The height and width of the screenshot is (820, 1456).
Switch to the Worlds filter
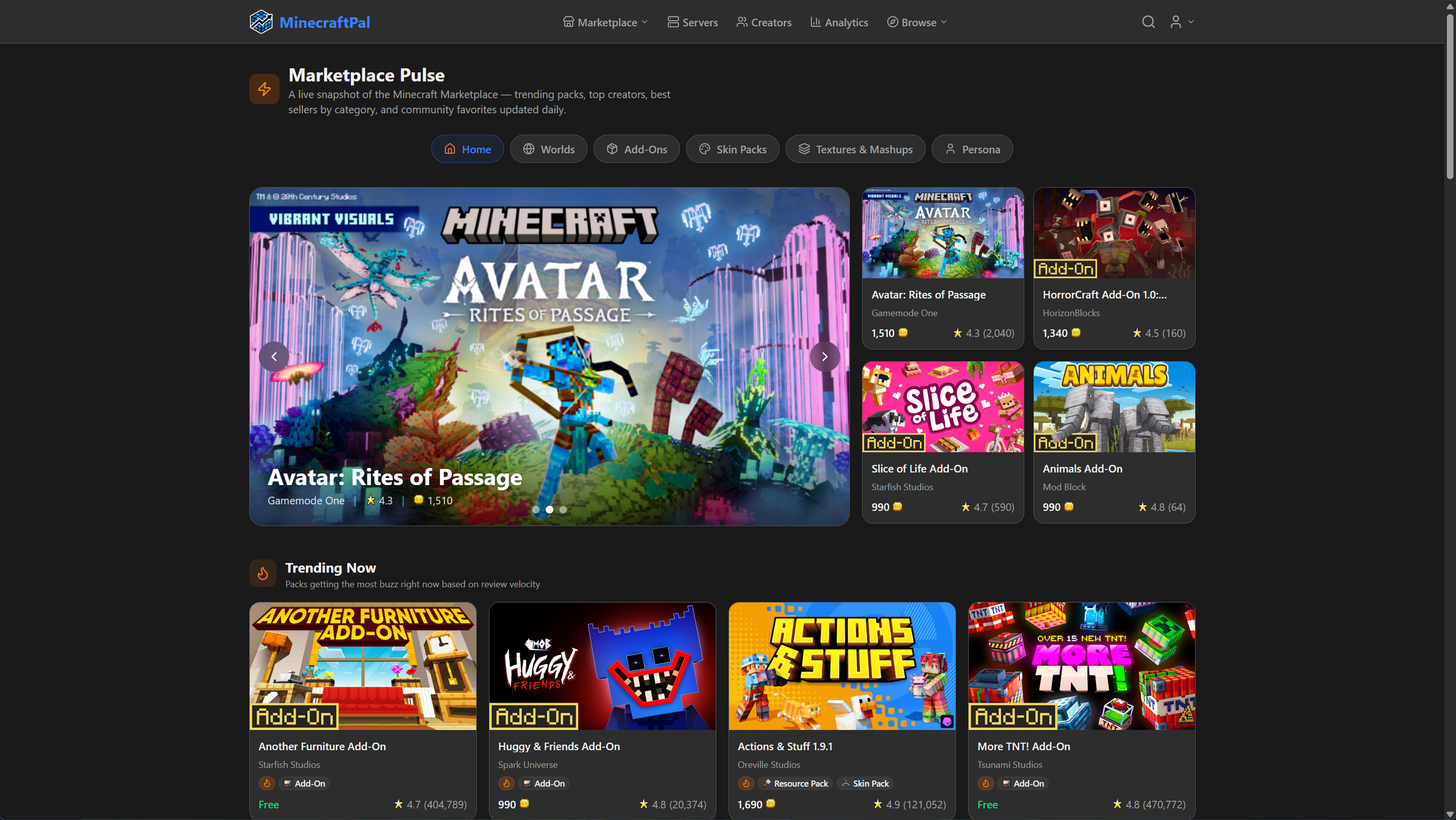[x=548, y=149]
